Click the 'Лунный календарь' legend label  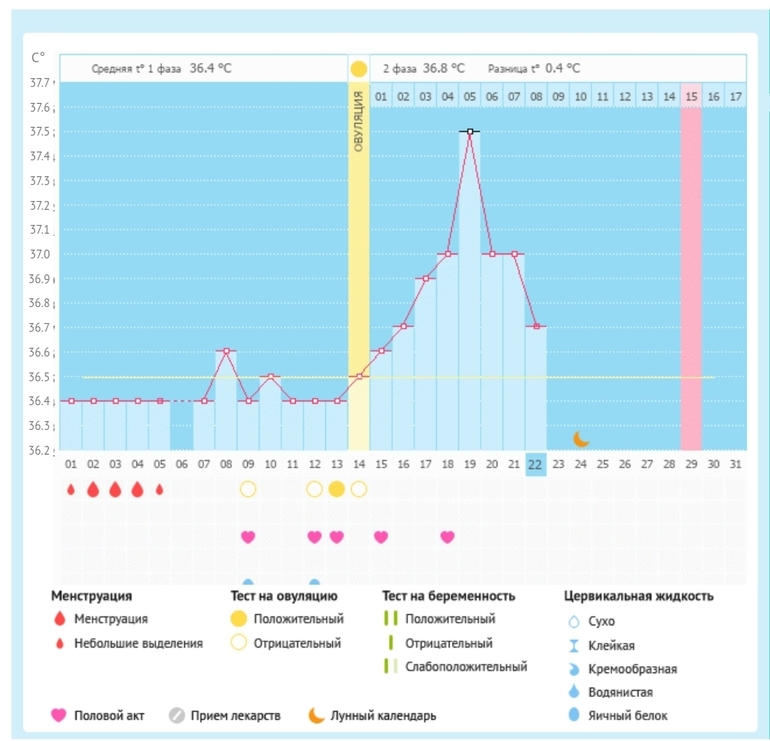[383, 715]
